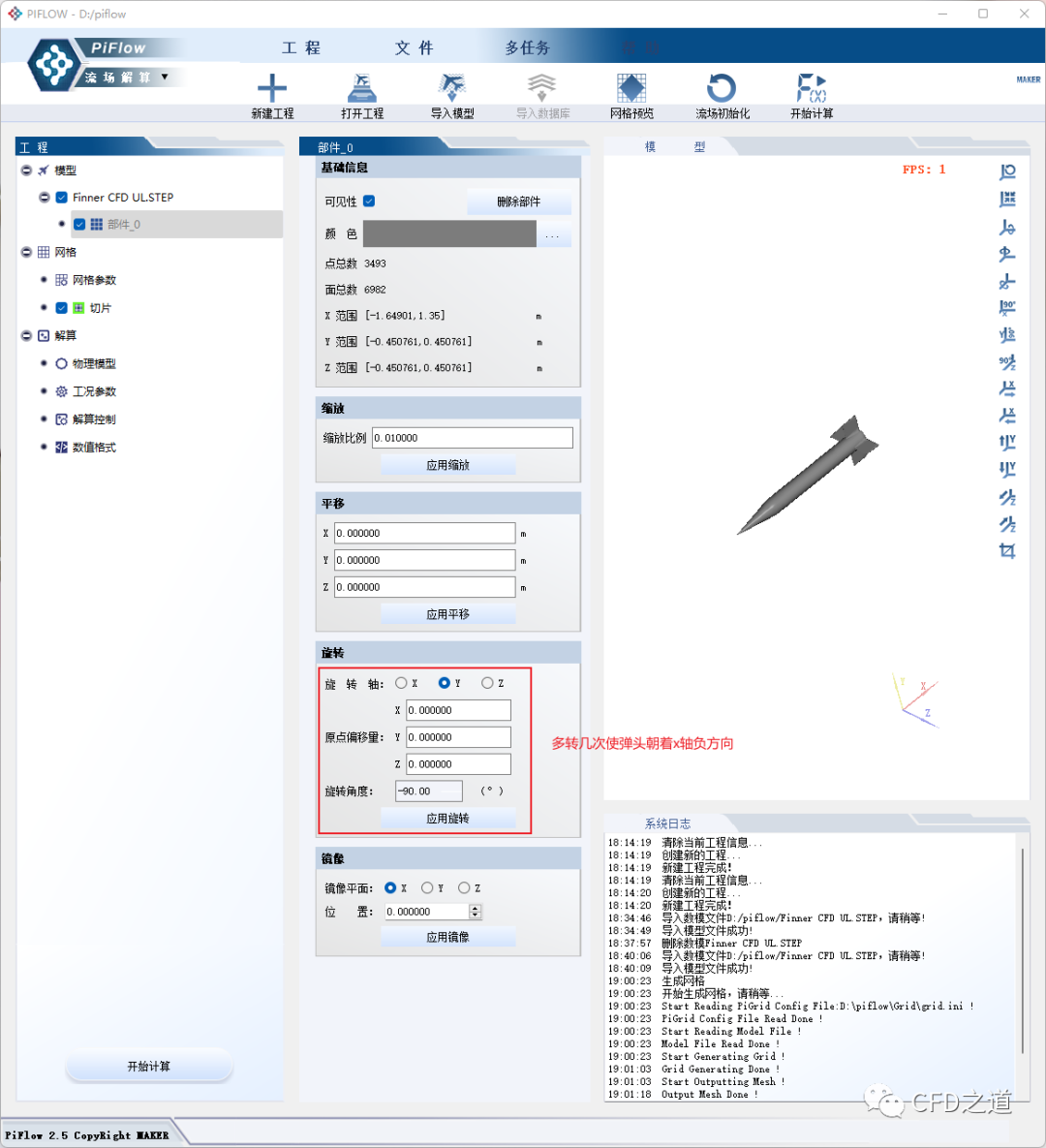Click the crop icon at right toolbar bottom

pyautogui.click(x=1007, y=550)
